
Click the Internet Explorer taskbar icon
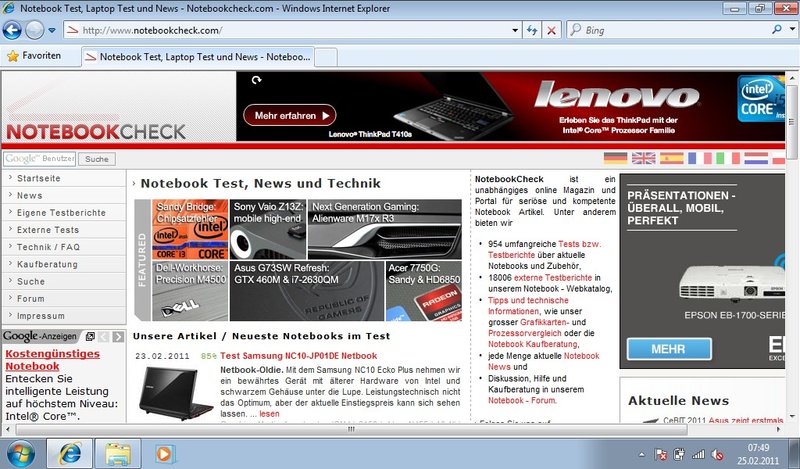click(70, 454)
